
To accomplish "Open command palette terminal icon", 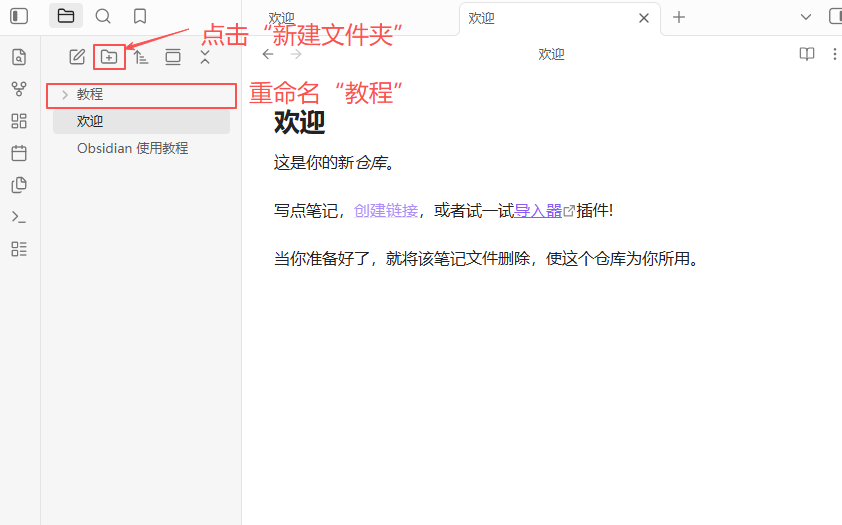I will click(x=19, y=217).
